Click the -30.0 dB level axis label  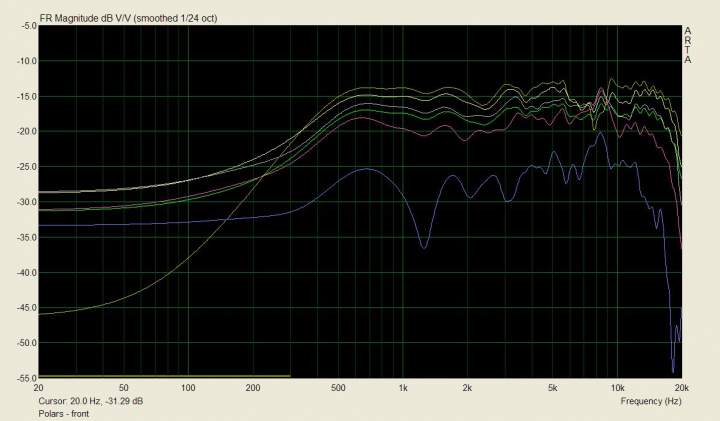(20, 202)
